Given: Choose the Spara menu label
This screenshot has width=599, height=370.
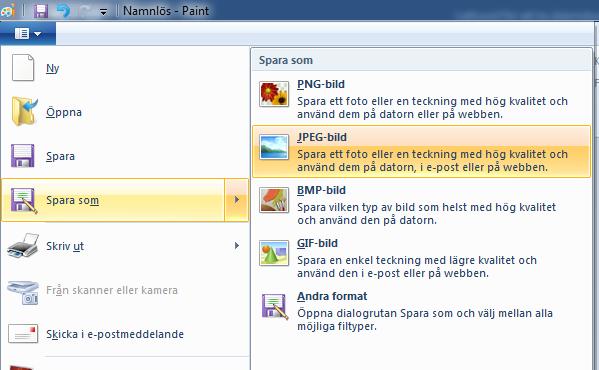Looking at the screenshot, I should [x=60, y=156].
